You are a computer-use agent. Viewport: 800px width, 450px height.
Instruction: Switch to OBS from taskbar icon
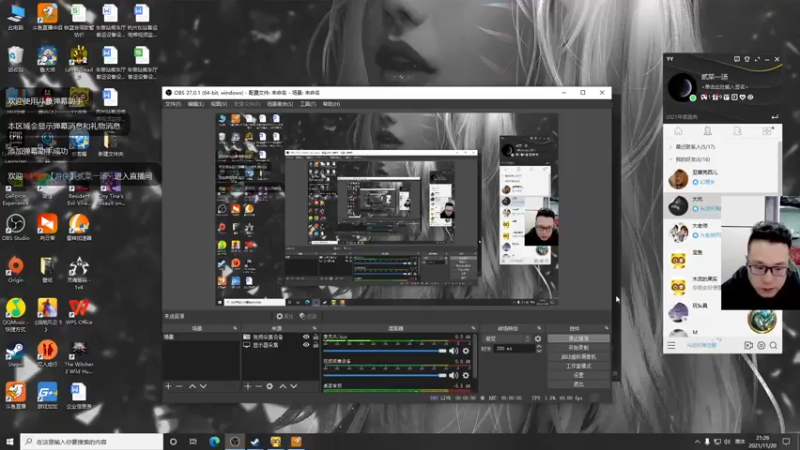pos(235,441)
